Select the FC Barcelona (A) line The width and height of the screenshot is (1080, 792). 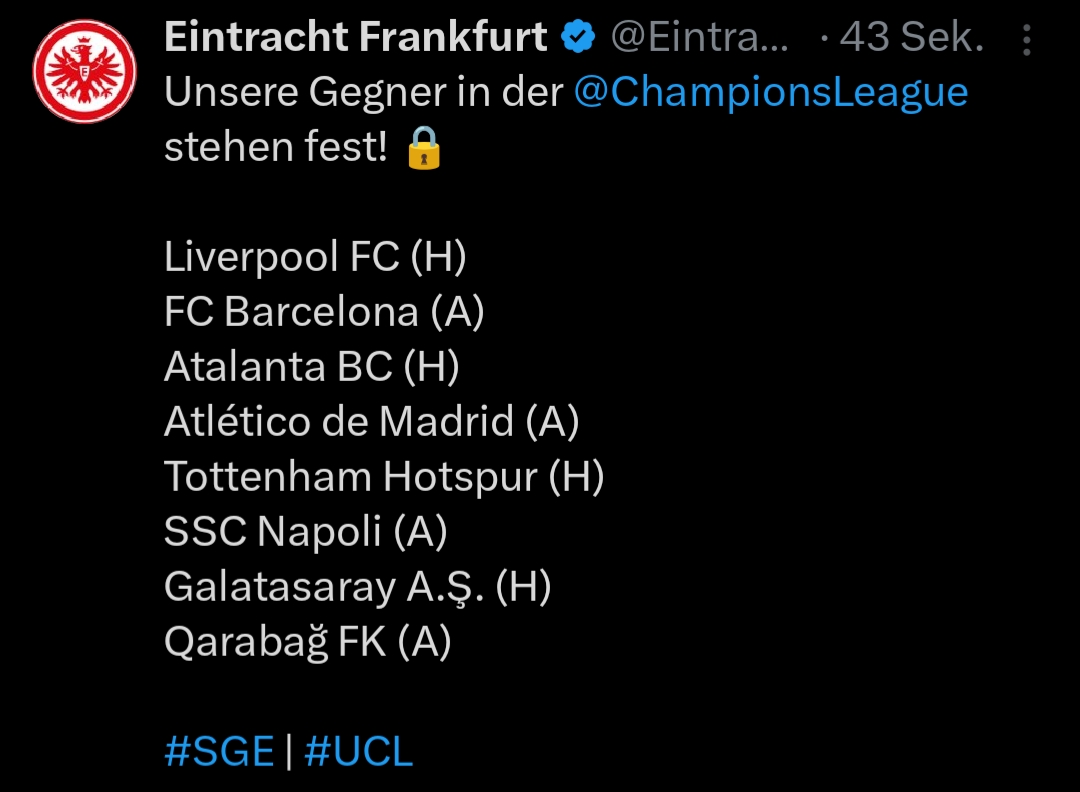point(324,312)
